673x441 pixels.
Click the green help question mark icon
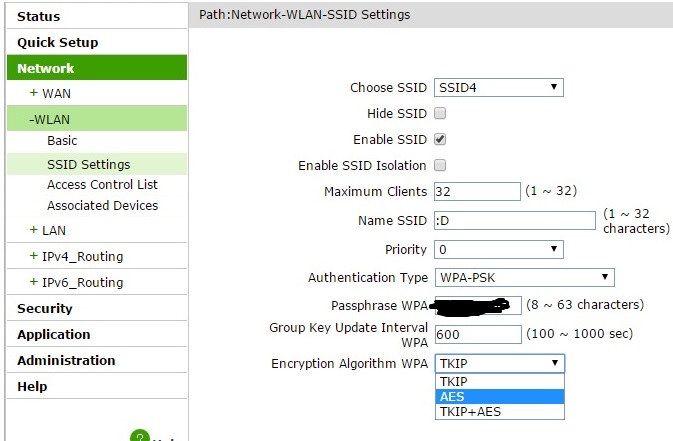click(140, 435)
